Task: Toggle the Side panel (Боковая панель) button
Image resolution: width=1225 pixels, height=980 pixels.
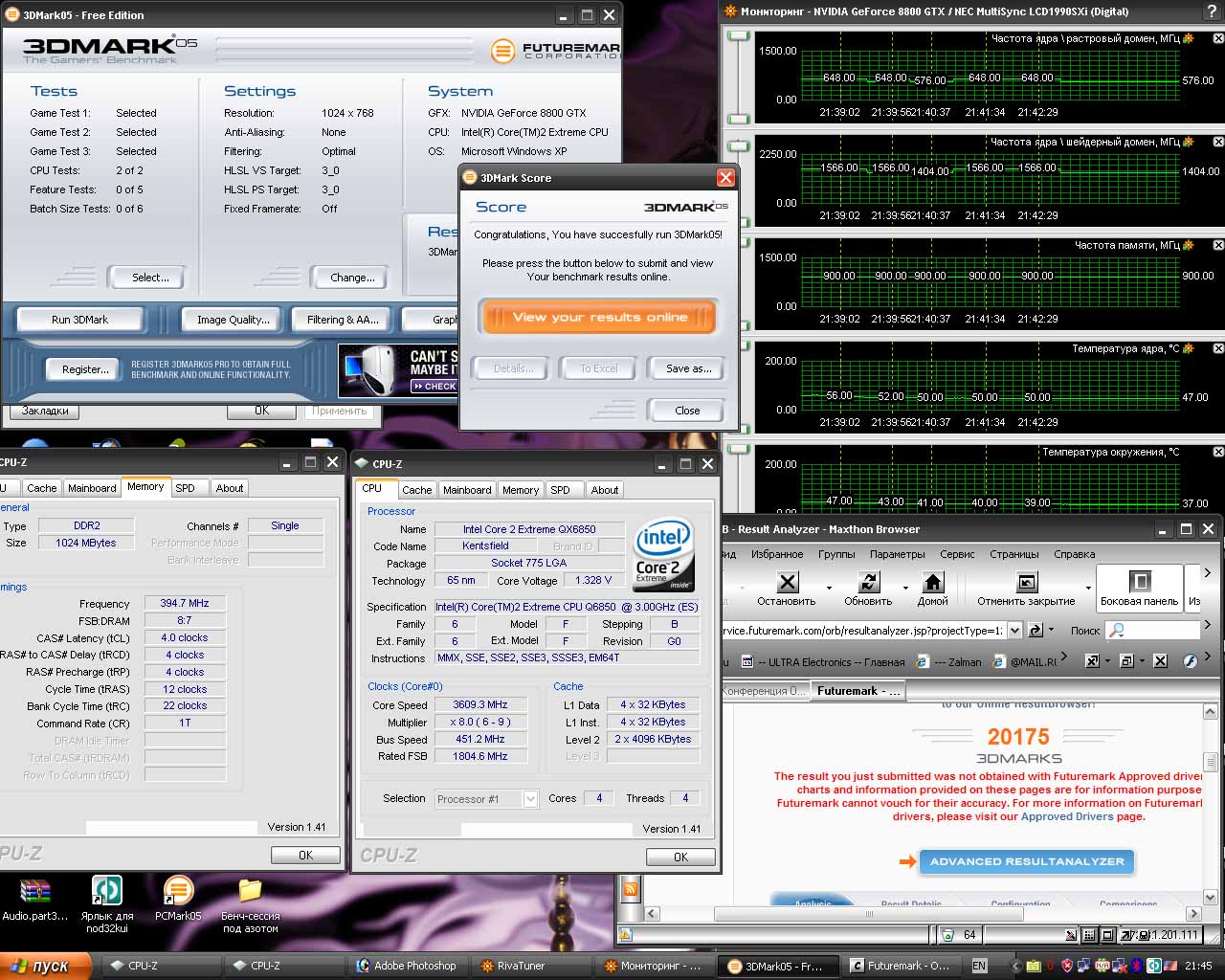Action: coord(1139,588)
